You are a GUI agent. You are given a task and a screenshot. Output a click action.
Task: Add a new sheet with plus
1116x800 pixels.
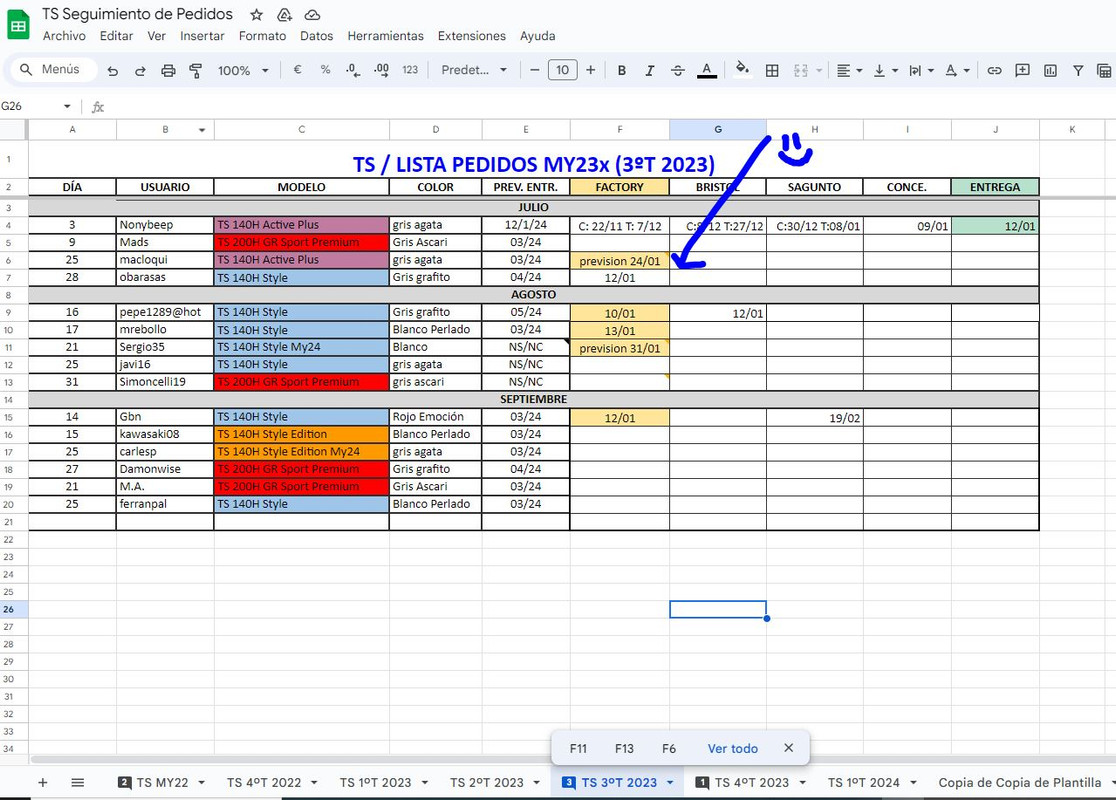(x=43, y=782)
